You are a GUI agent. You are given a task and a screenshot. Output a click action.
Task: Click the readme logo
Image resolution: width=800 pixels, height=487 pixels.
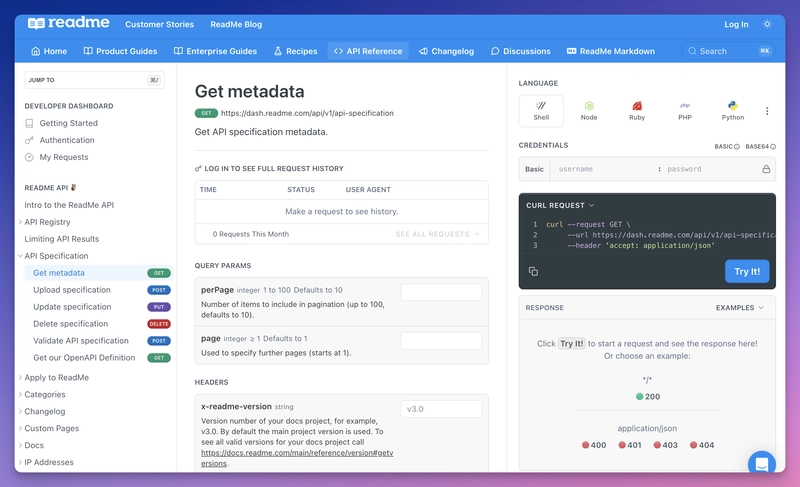tap(68, 23)
